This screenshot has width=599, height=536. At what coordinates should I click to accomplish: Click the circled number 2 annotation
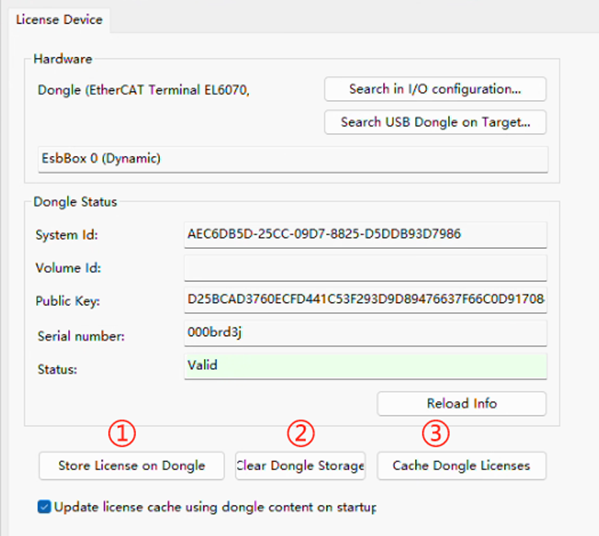(301, 433)
